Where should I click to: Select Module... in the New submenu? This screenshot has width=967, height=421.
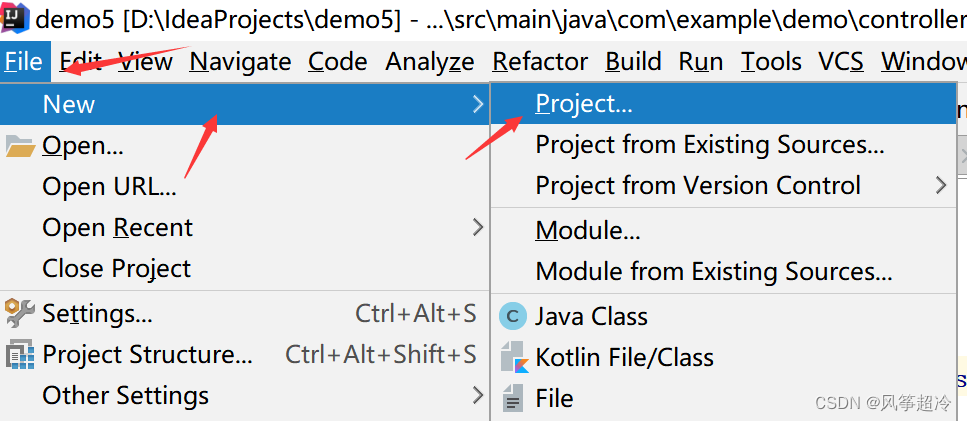(588, 231)
